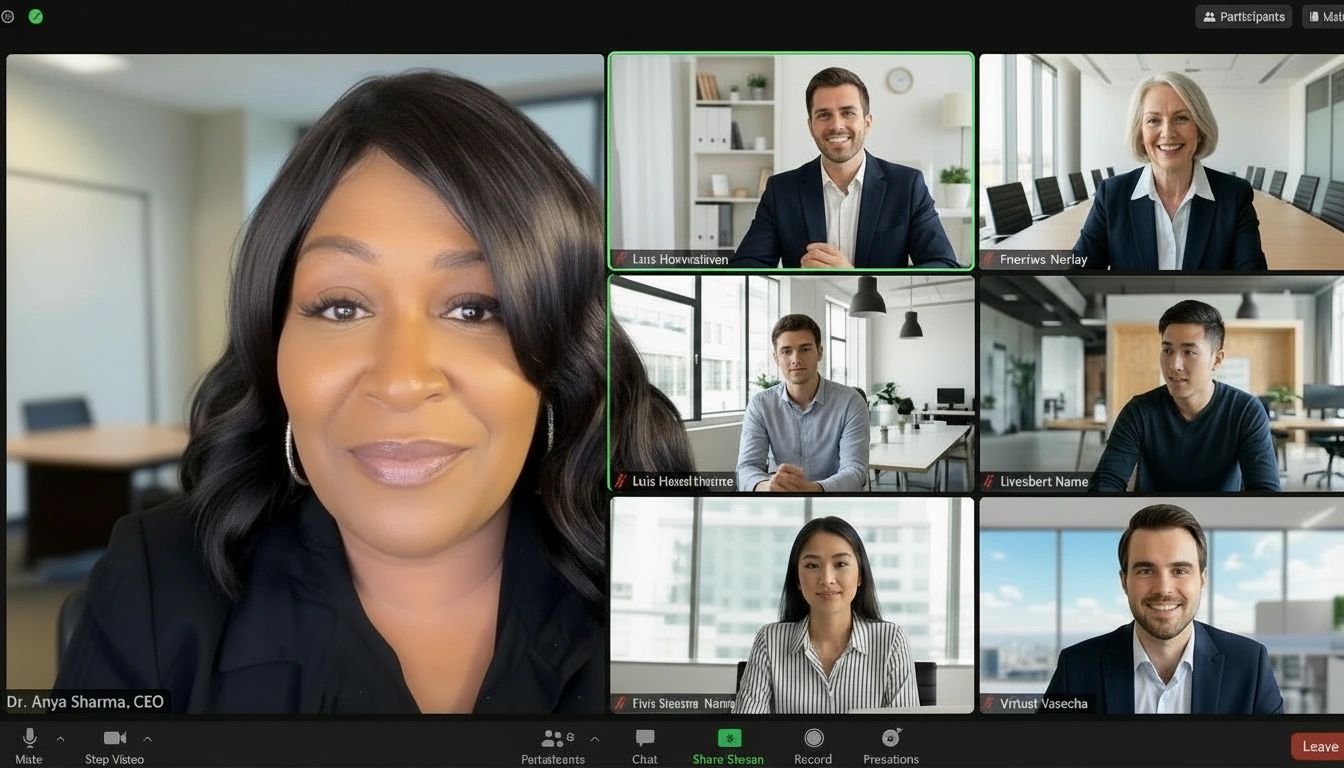This screenshot has width=1344, height=768.
Task: Click the muted mic icon on striped-shirt woman's tile
Action: [621, 704]
